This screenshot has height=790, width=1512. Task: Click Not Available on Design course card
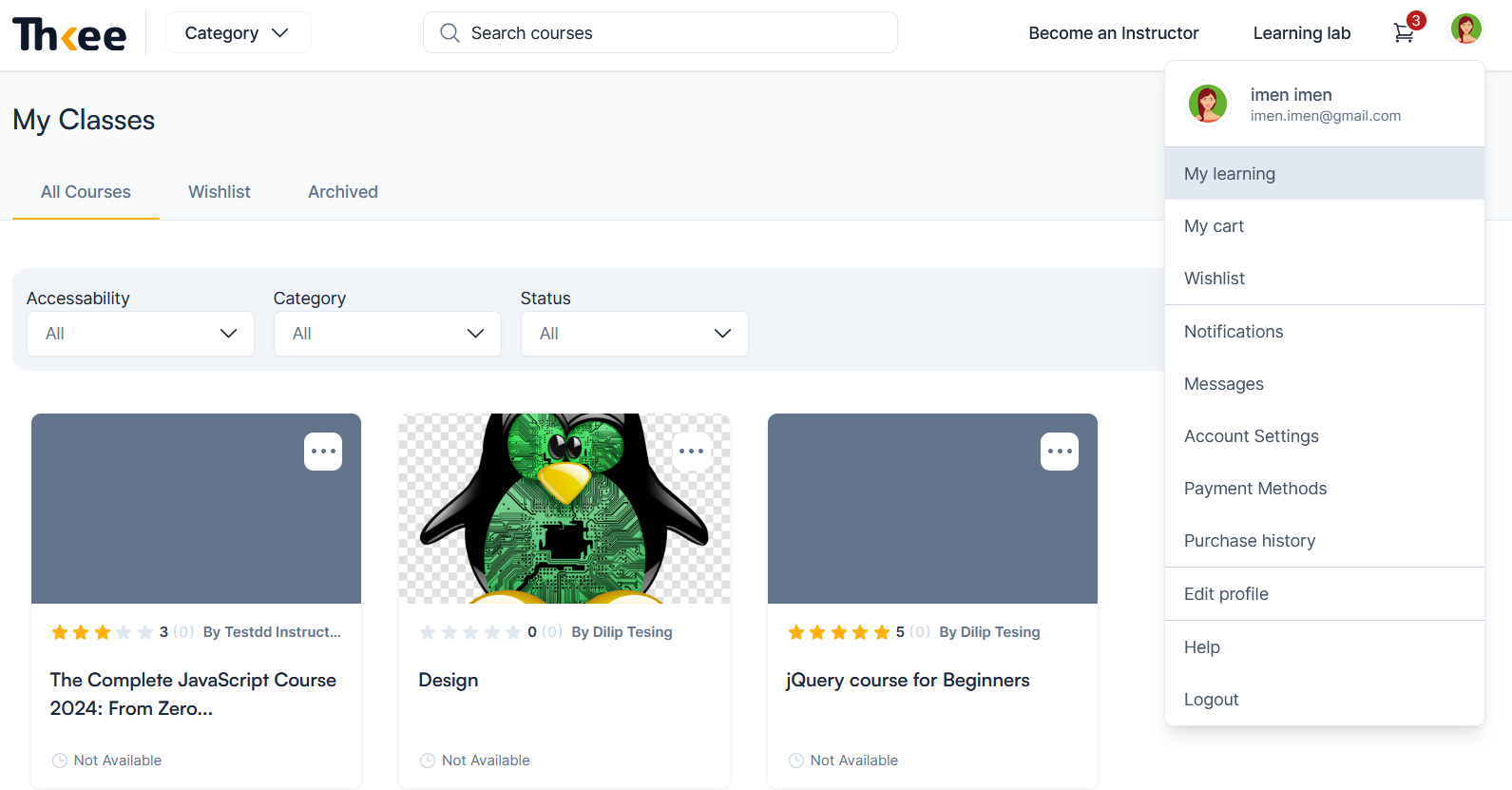click(486, 761)
